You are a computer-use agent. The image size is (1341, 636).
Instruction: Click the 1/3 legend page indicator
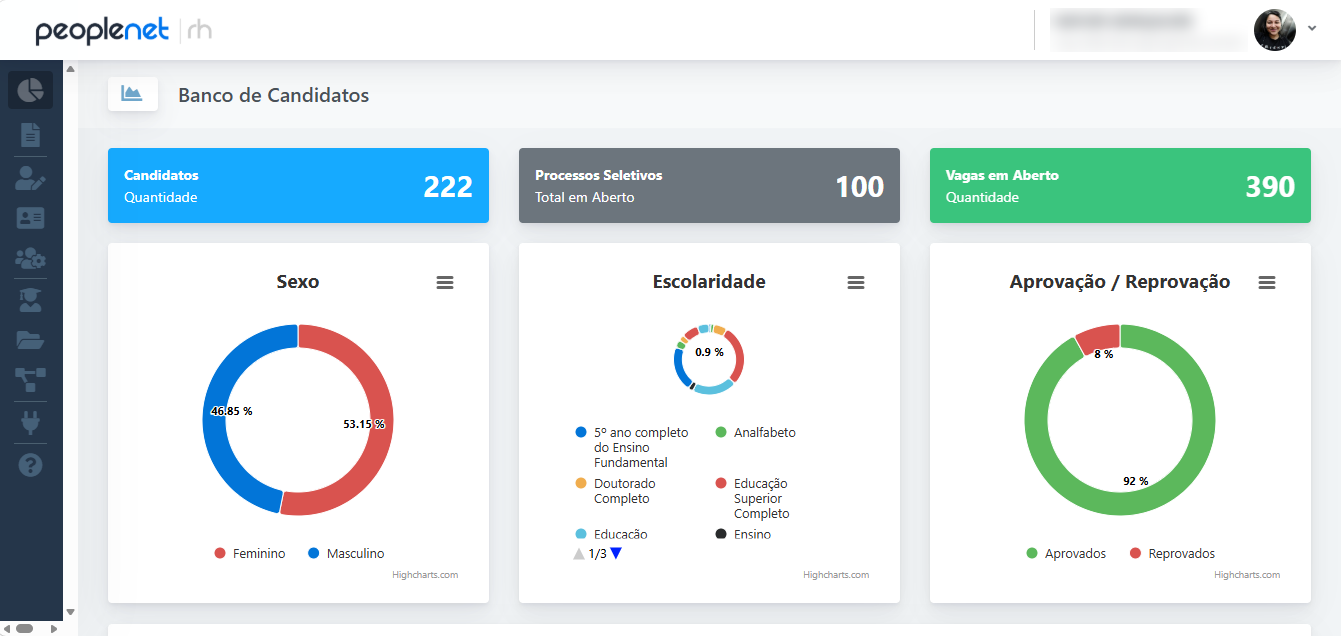598,554
